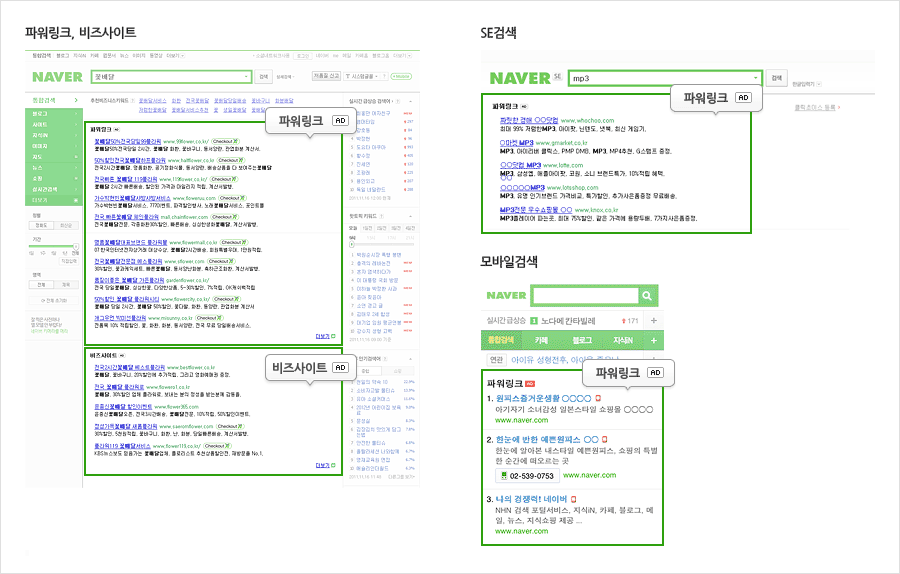Open the 나의 경쟁력! 네이버 mobile ad title
Viewport: 900px width, 574px height.
click(531, 499)
